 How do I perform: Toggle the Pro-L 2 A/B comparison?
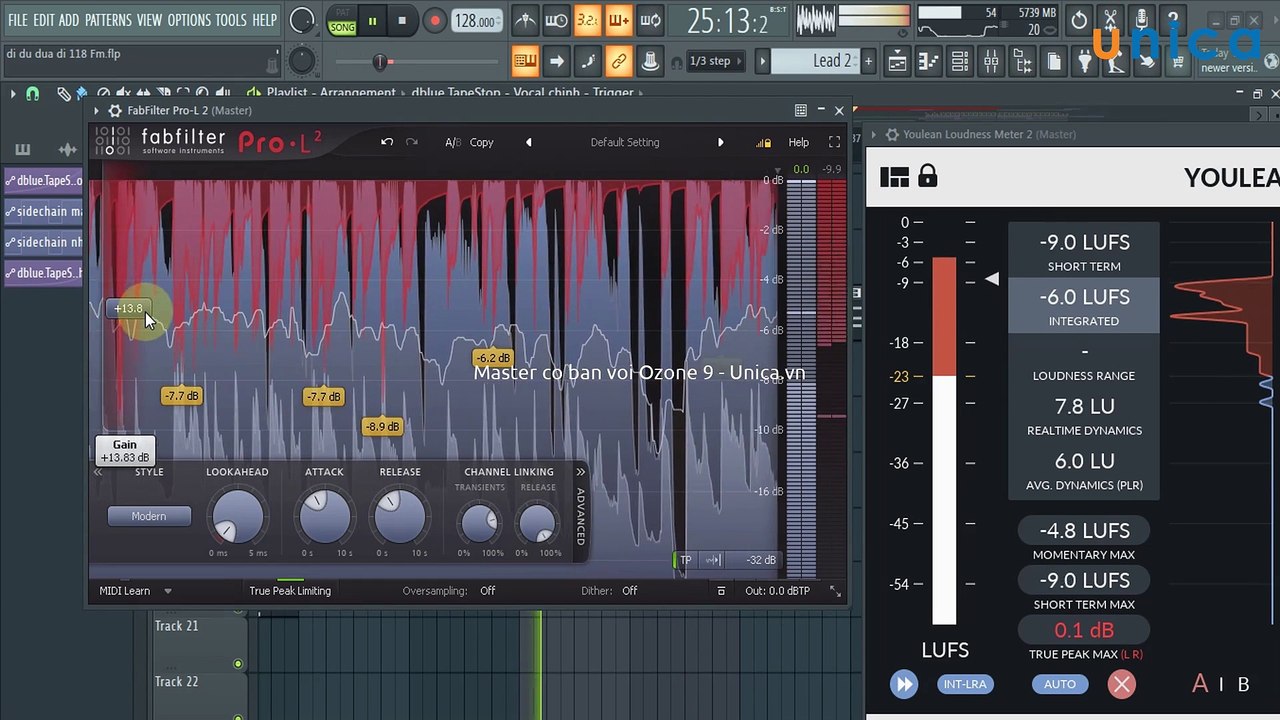click(453, 142)
